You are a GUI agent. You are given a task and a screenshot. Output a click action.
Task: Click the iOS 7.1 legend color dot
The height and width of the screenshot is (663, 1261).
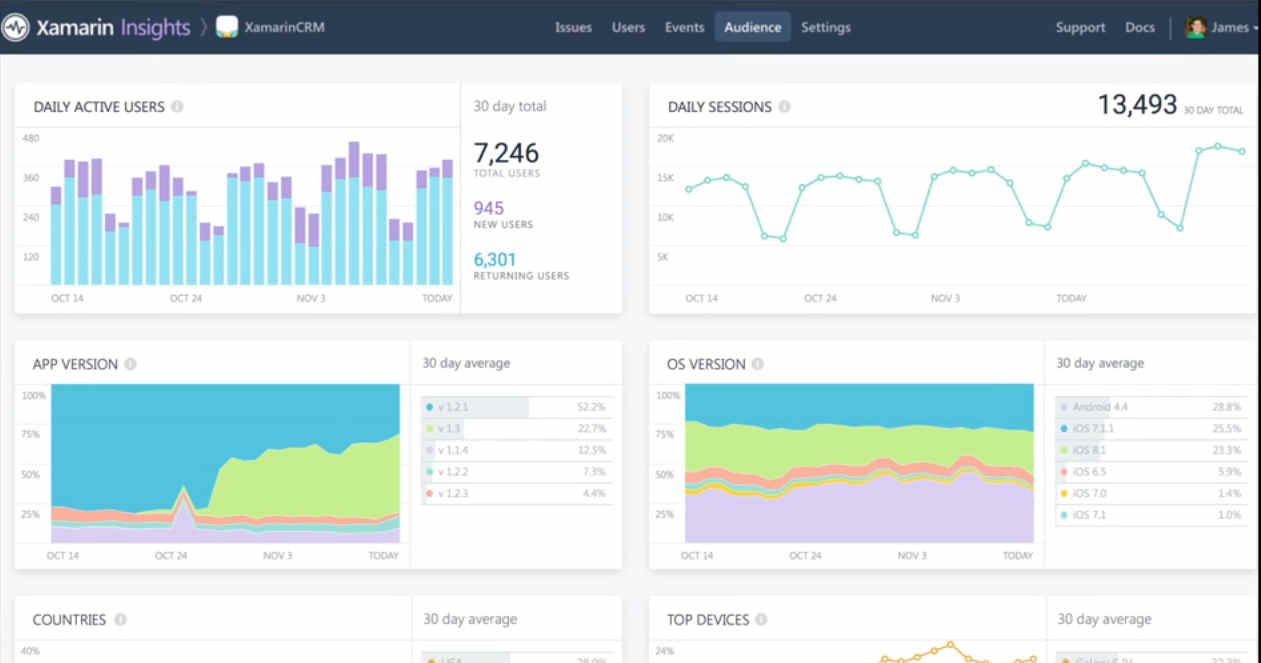click(x=1063, y=515)
